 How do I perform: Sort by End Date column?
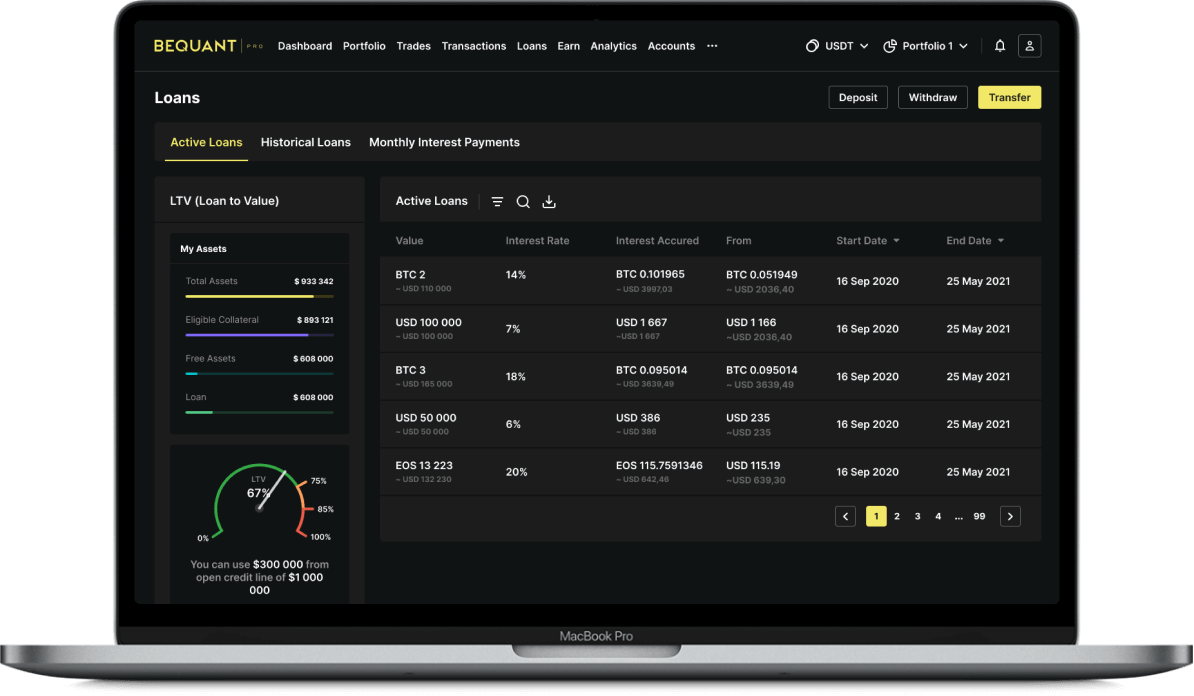point(975,241)
